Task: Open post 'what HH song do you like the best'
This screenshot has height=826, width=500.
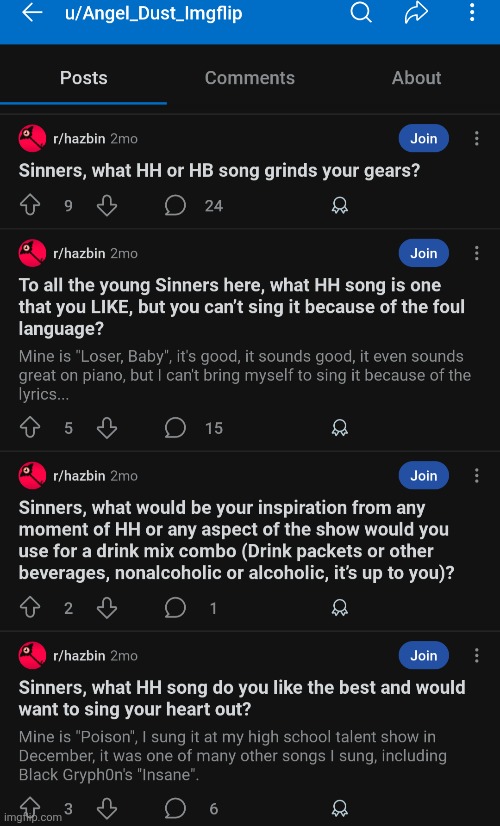Action: click(242, 699)
